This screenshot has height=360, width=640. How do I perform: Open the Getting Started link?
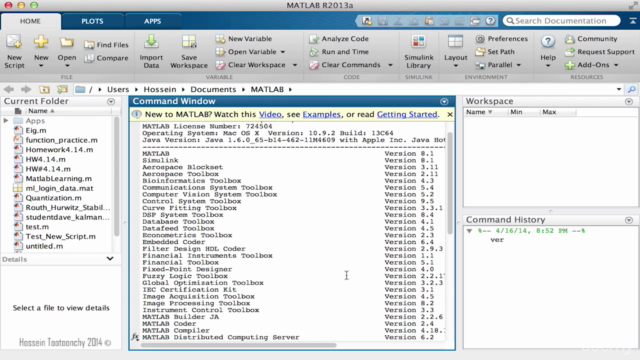[407, 115]
